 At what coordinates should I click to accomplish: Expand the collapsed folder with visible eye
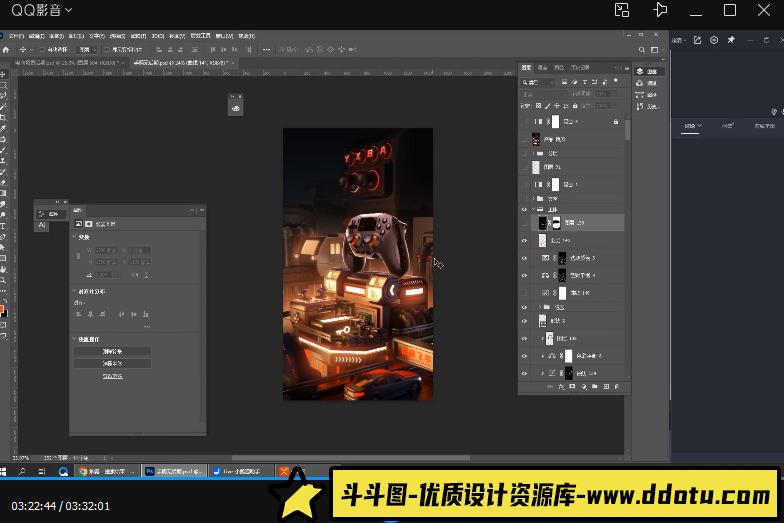click(540, 307)
